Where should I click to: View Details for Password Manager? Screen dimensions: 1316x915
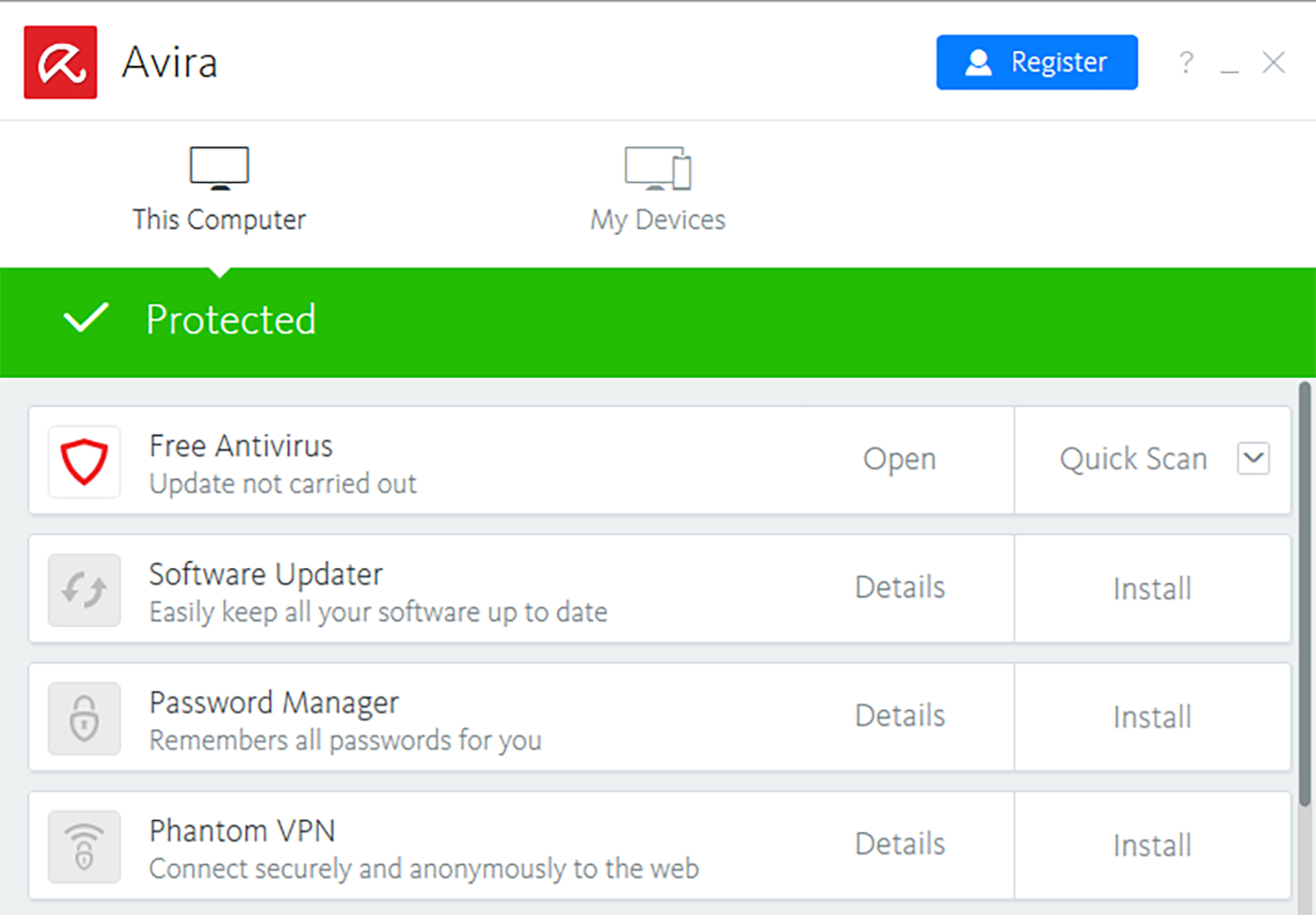click(900, 716)
